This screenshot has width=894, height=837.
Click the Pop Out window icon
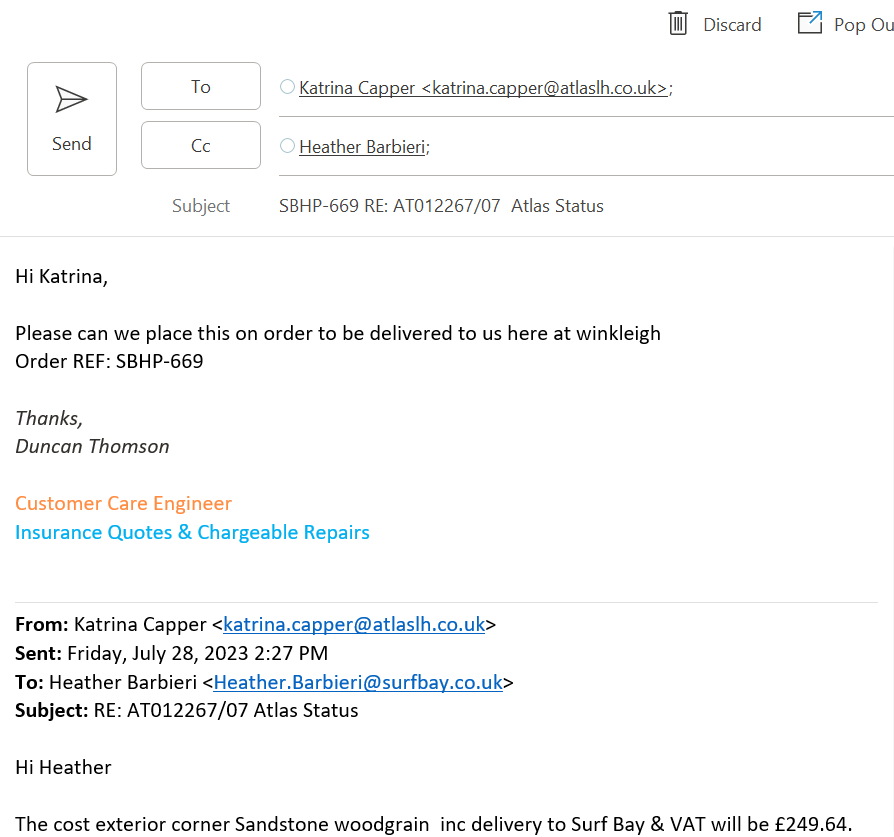click(x=810, y=23)
